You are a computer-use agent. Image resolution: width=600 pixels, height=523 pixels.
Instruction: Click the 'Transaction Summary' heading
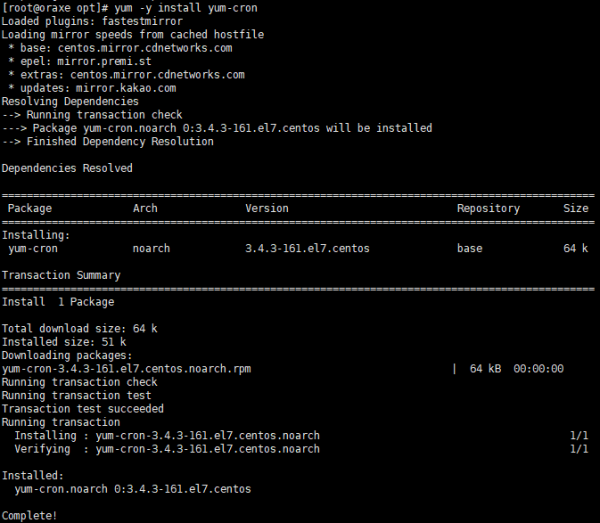61,275
